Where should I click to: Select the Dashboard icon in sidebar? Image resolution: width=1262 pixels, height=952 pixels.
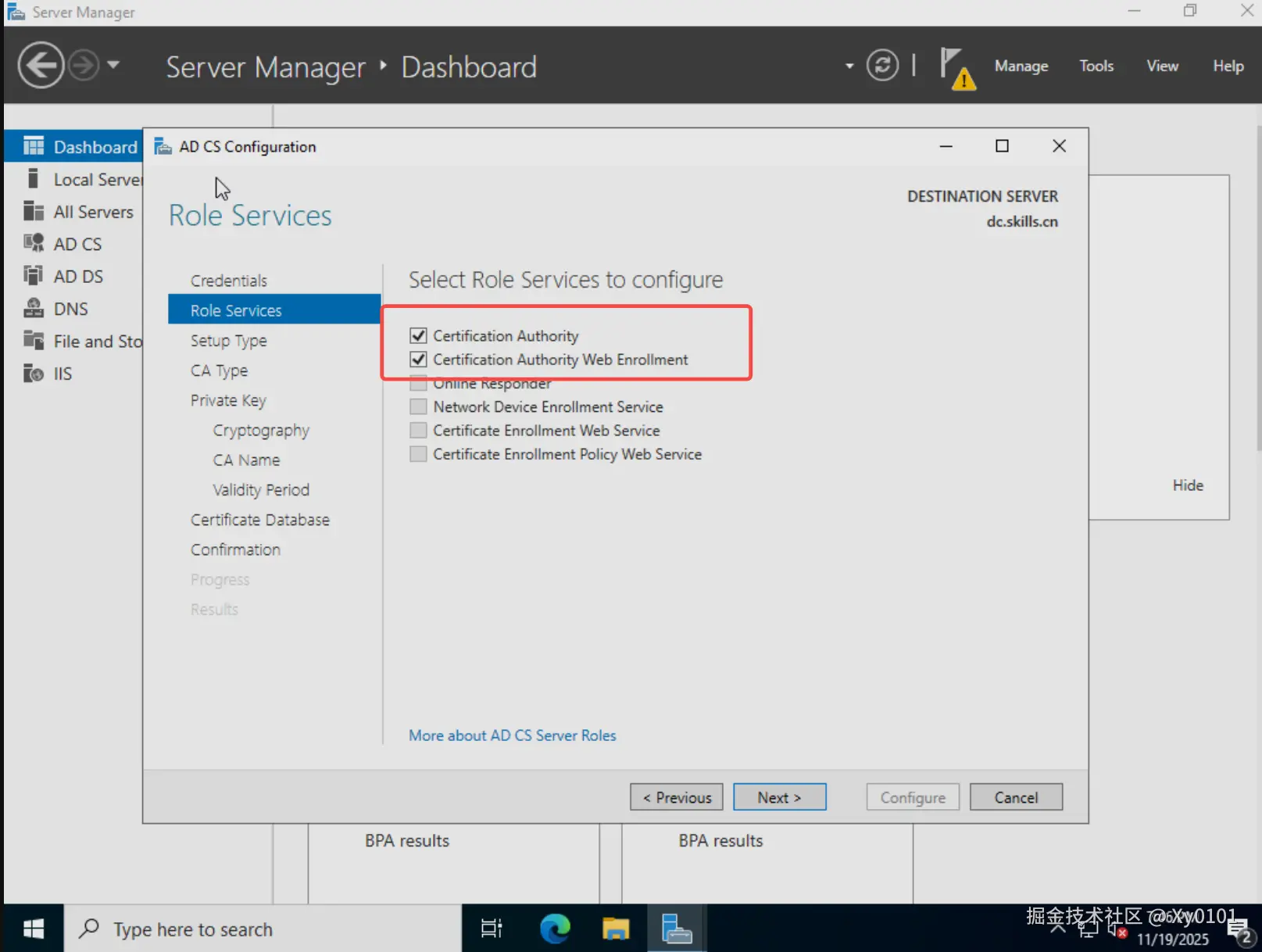tap(34, 146)
